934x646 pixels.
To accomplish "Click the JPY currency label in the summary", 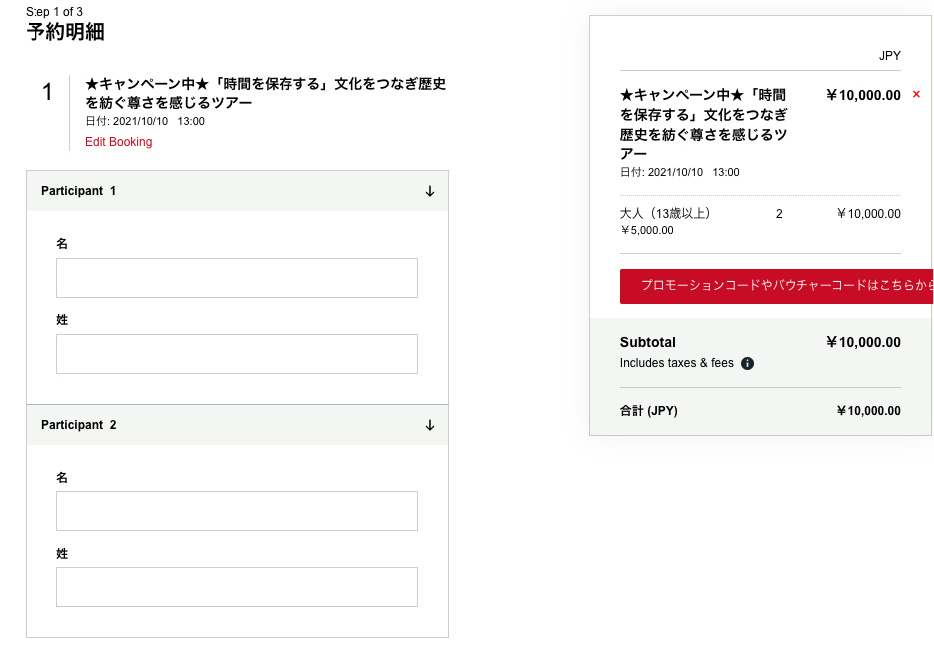I will click(x=889, y=56).
